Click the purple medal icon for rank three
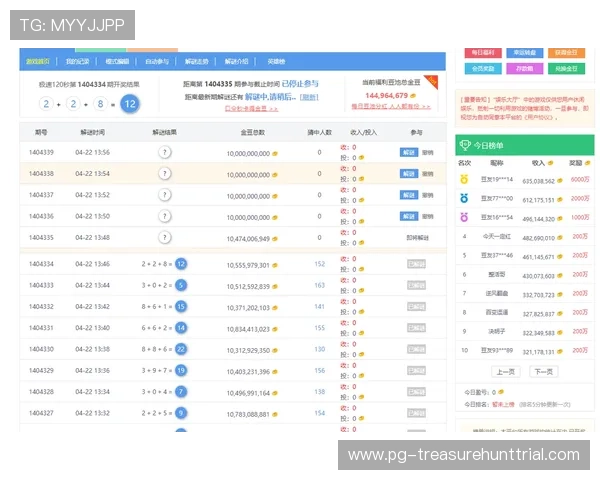The height and width of the screenshot is (480, 600). (x=464, y=217)
